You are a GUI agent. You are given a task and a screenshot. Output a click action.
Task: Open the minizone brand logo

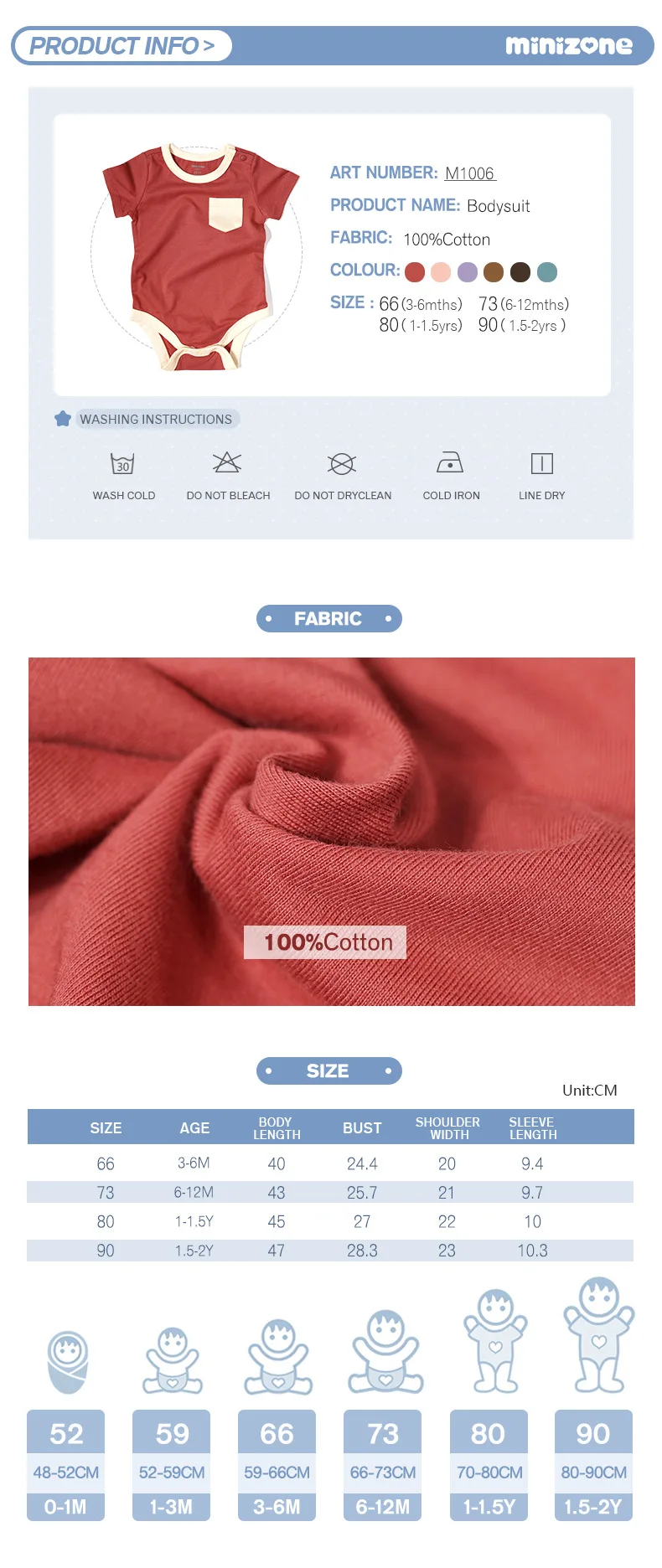point(569,45)
